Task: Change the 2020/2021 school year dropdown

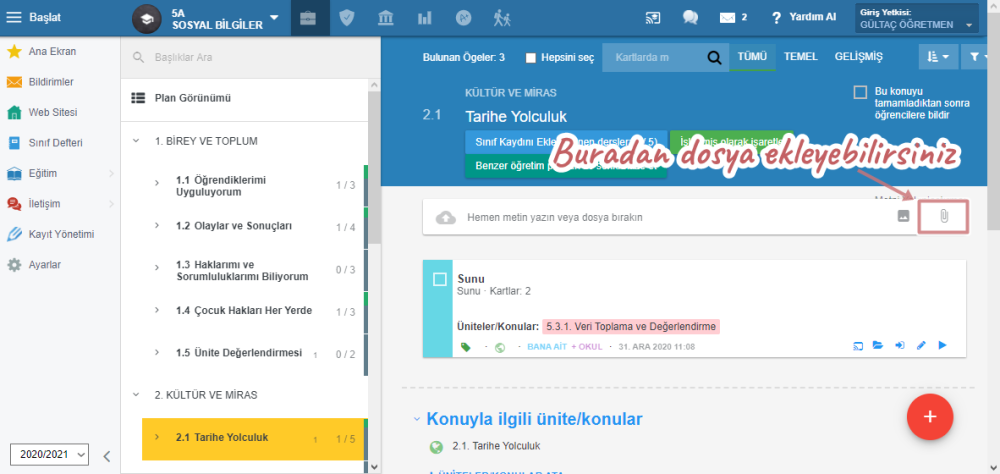Action: tap(49, 455)
